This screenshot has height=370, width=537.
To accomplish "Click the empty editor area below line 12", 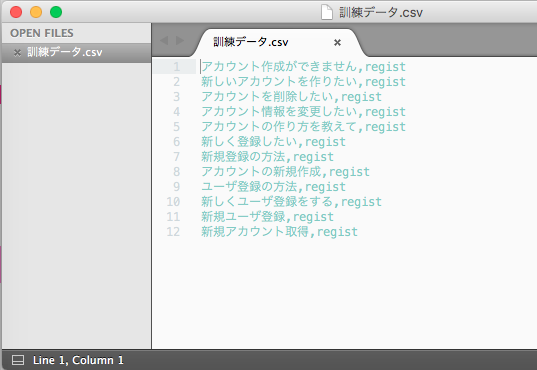I will click(x=344, y=294).
